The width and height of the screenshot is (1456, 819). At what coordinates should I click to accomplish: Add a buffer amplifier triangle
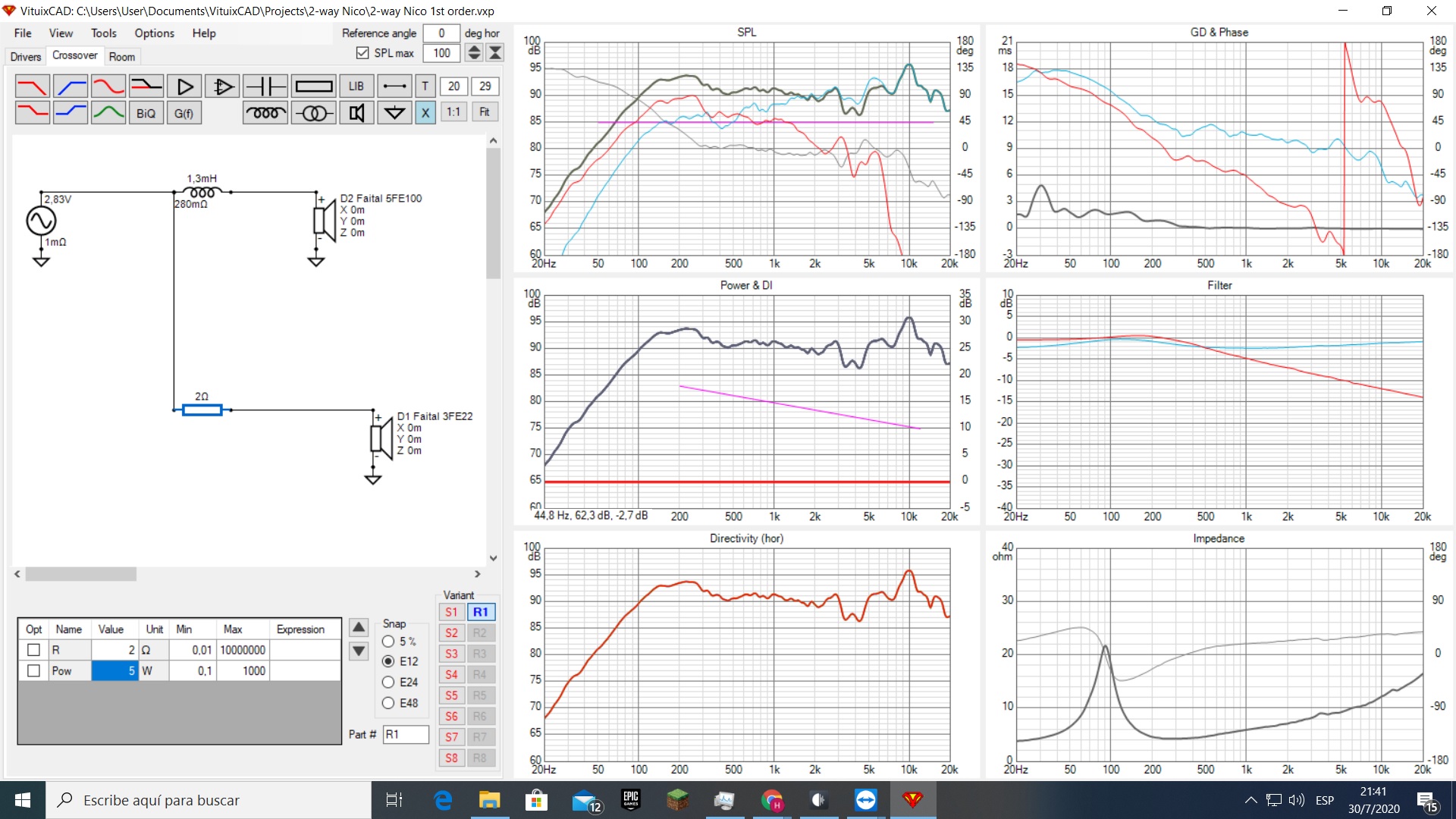coord(184,86)
